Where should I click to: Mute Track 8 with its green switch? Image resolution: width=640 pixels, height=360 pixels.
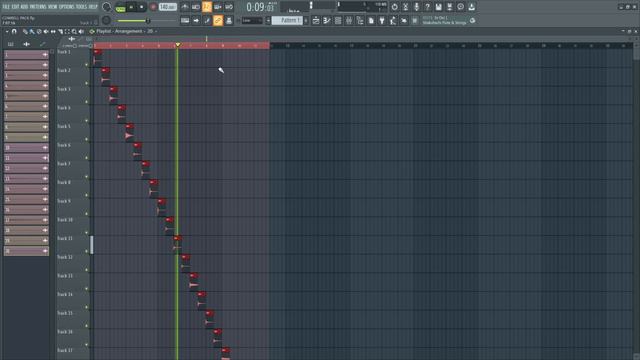pyautogui.click(x=87, y=195)
